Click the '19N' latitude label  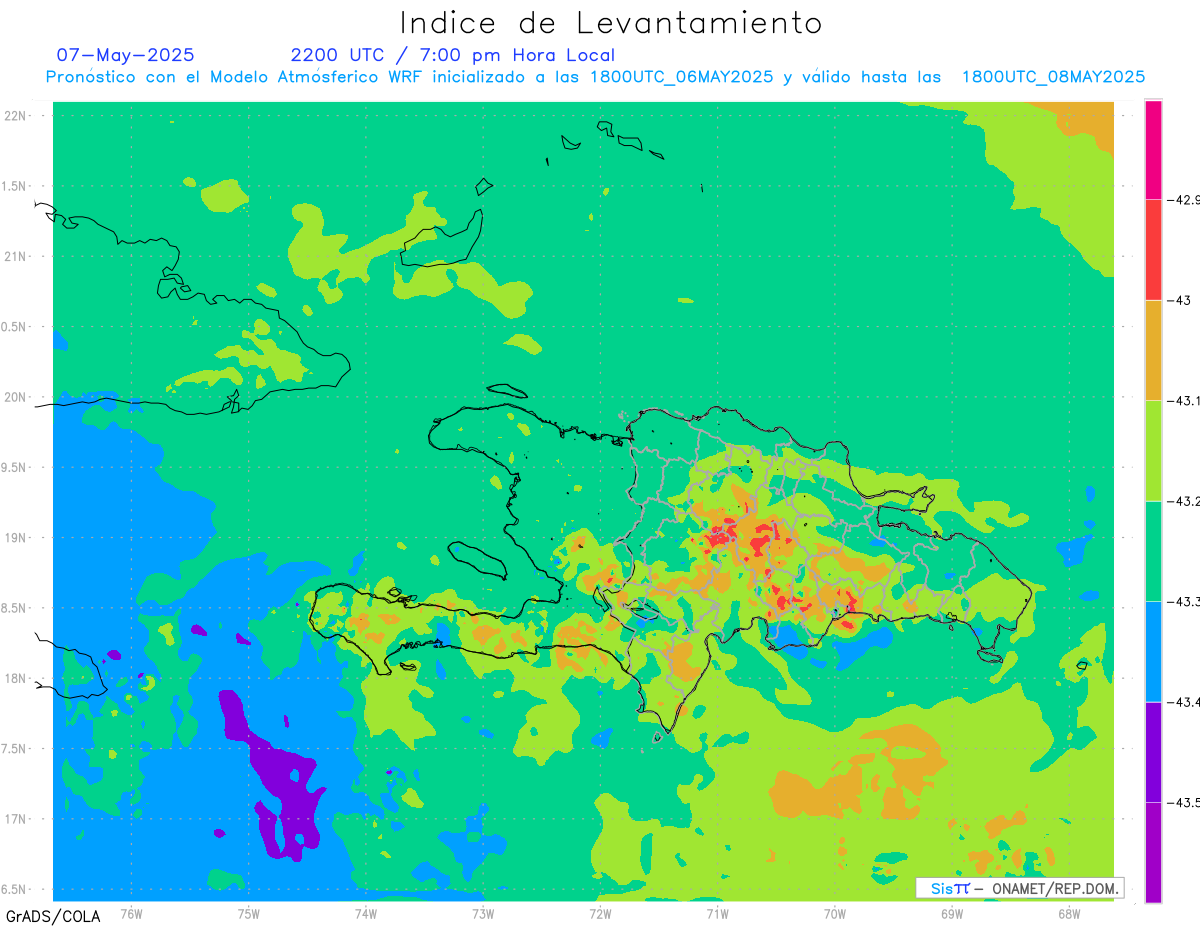pyautogui.click(x=16, y=537)
